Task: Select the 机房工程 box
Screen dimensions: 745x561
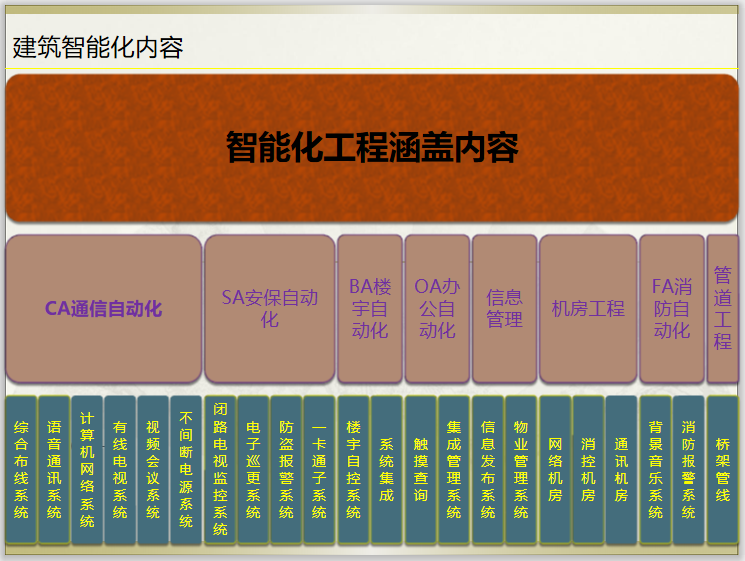Action: (588, 309)
